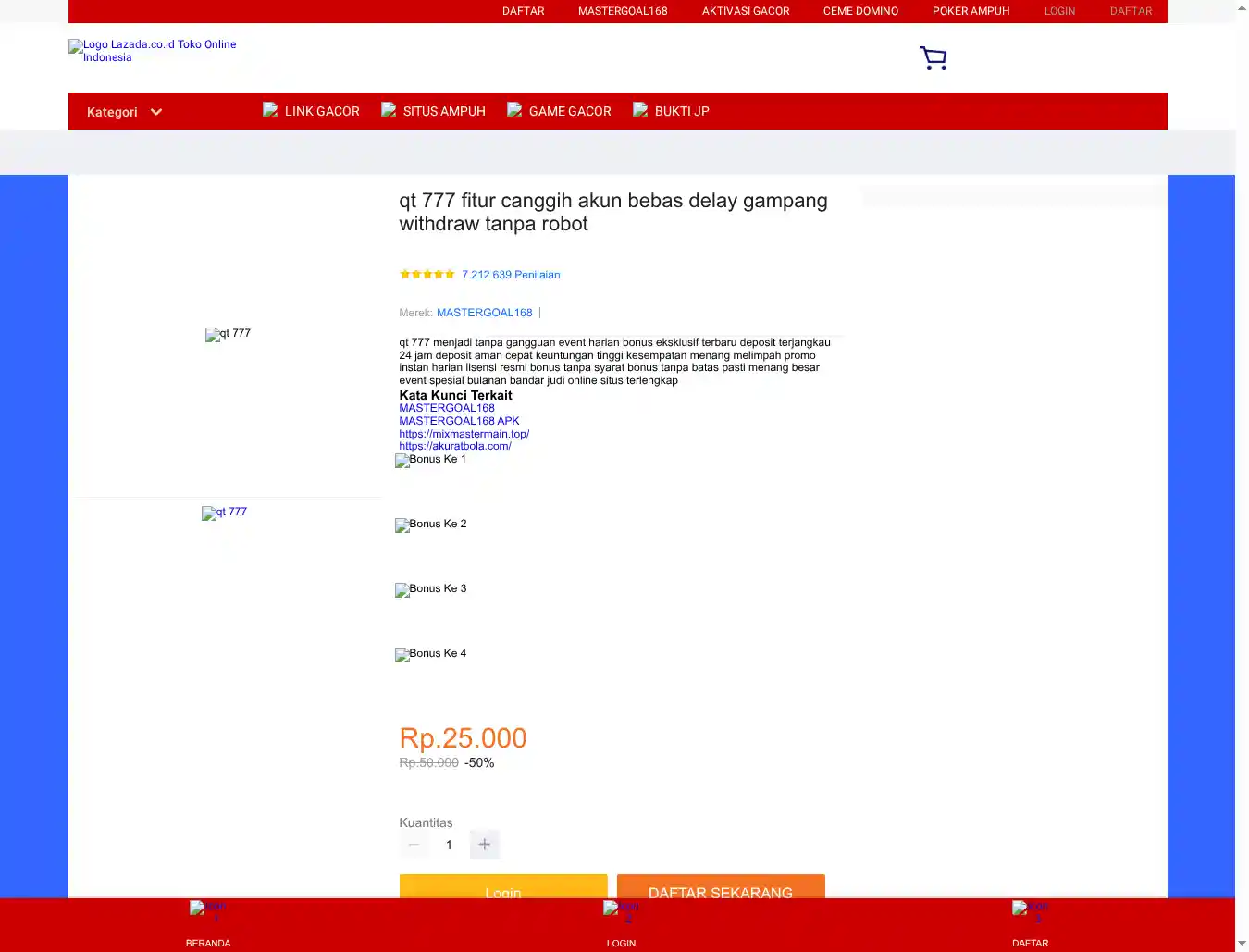Click the Bonus Ke 1 image
The height and width of the screenshot is (952, 1249).
tap(431, 460)
